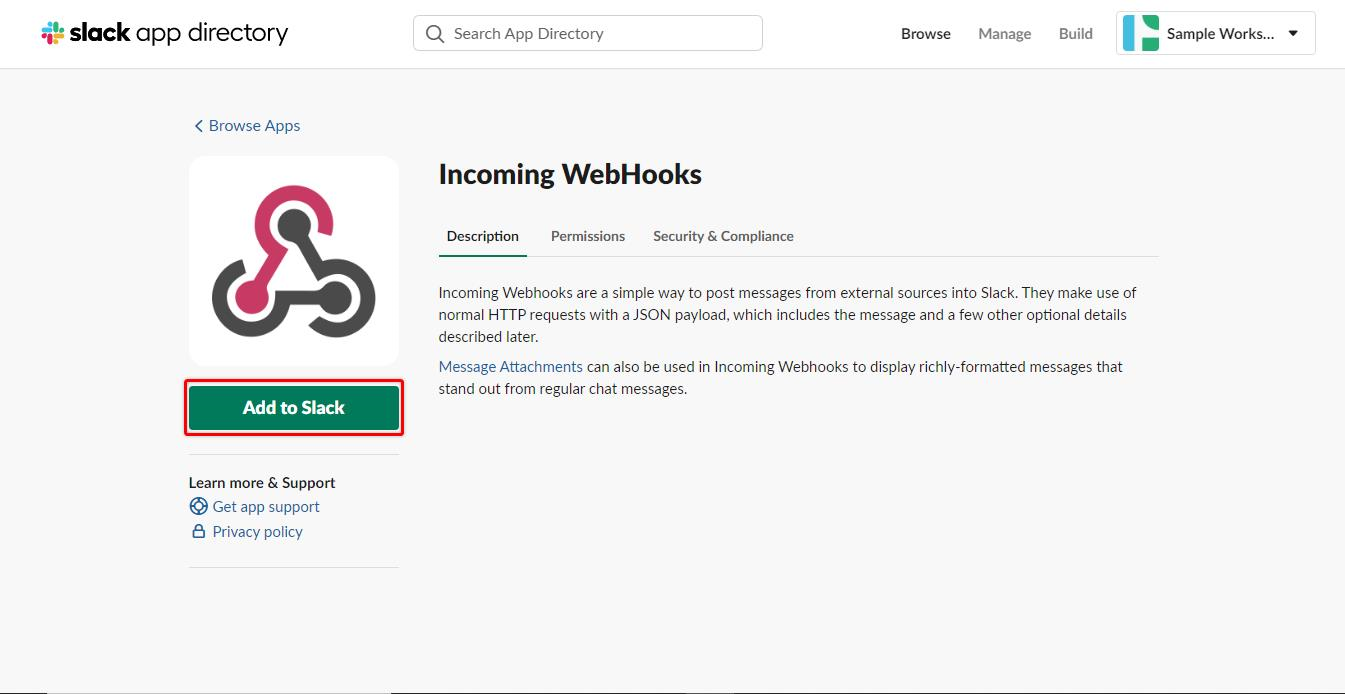This screenshot has width=1345, height=694.
Task: Click the Incoming WebHooks heading
Action: (x=570, y=174)
